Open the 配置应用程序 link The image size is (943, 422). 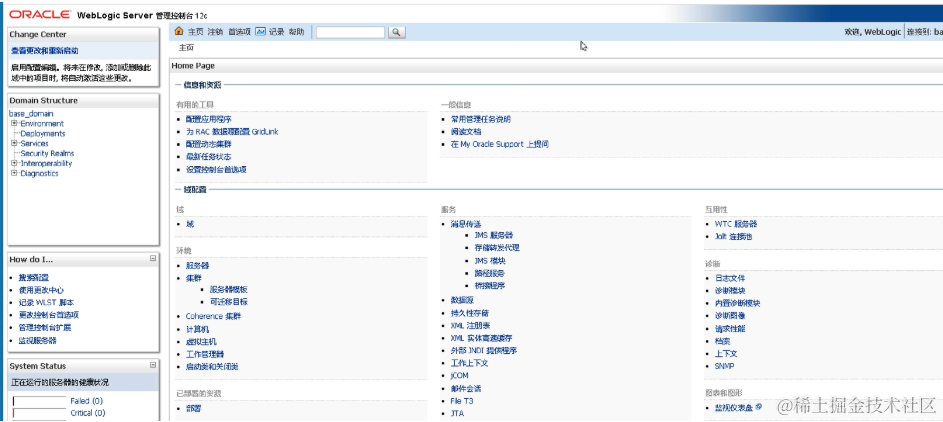(209, 119)
